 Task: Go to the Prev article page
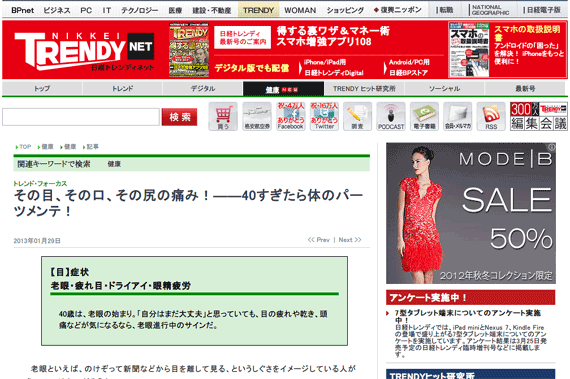[319, 240]
